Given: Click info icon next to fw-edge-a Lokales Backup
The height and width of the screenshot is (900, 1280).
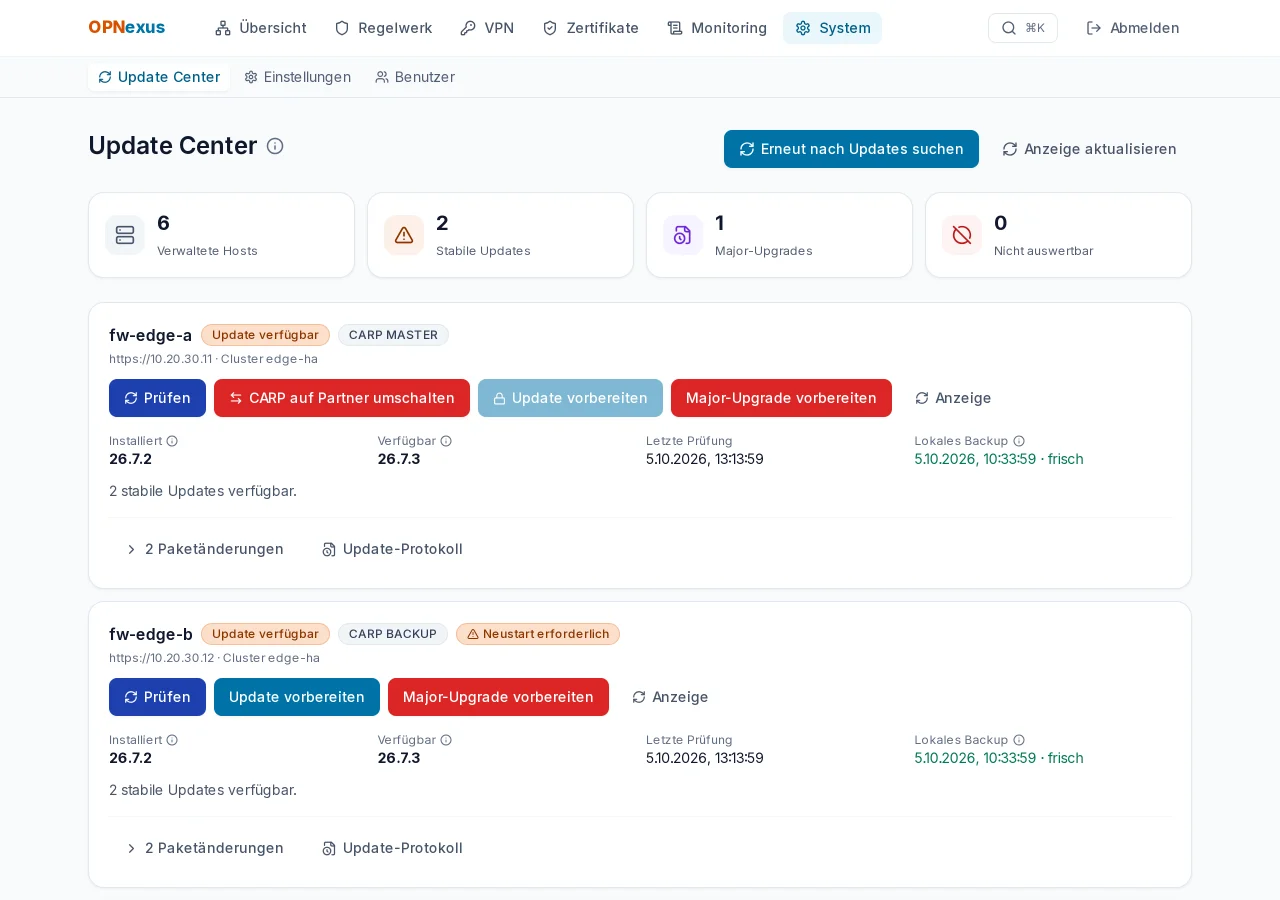Looking at the screenshot, I should (1019, 441).
